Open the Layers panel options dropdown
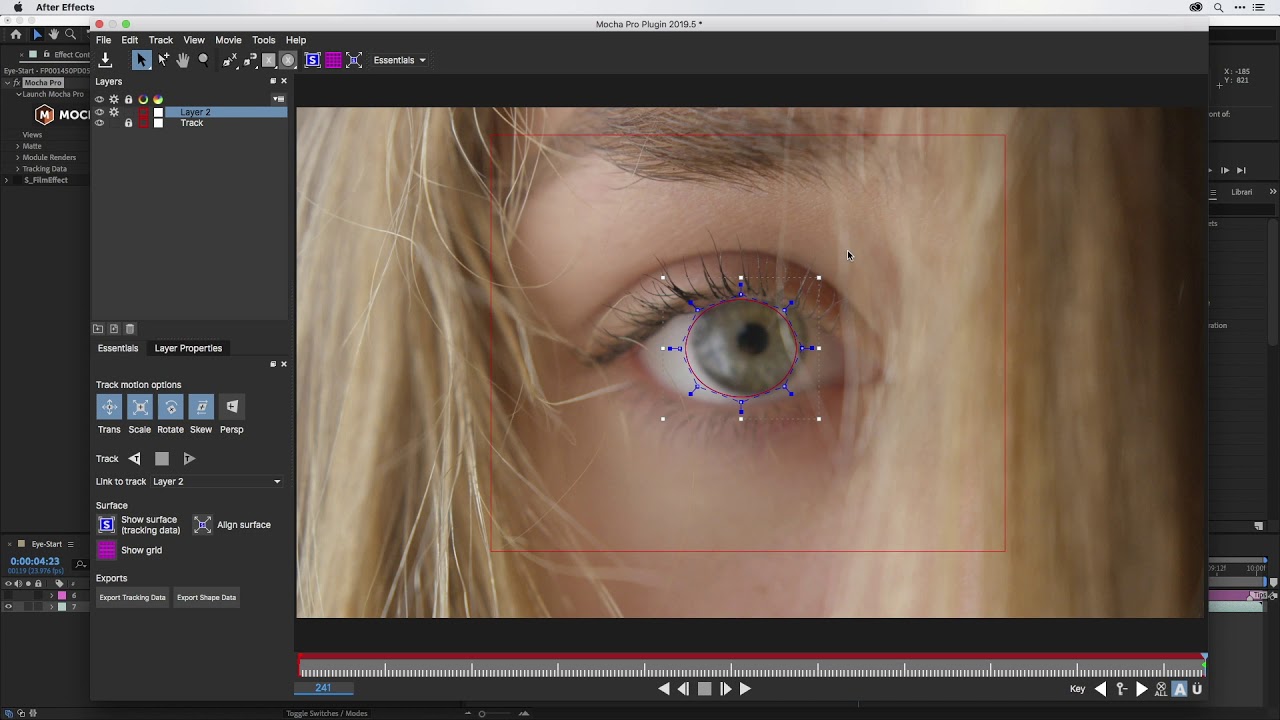 click(278, 99)
